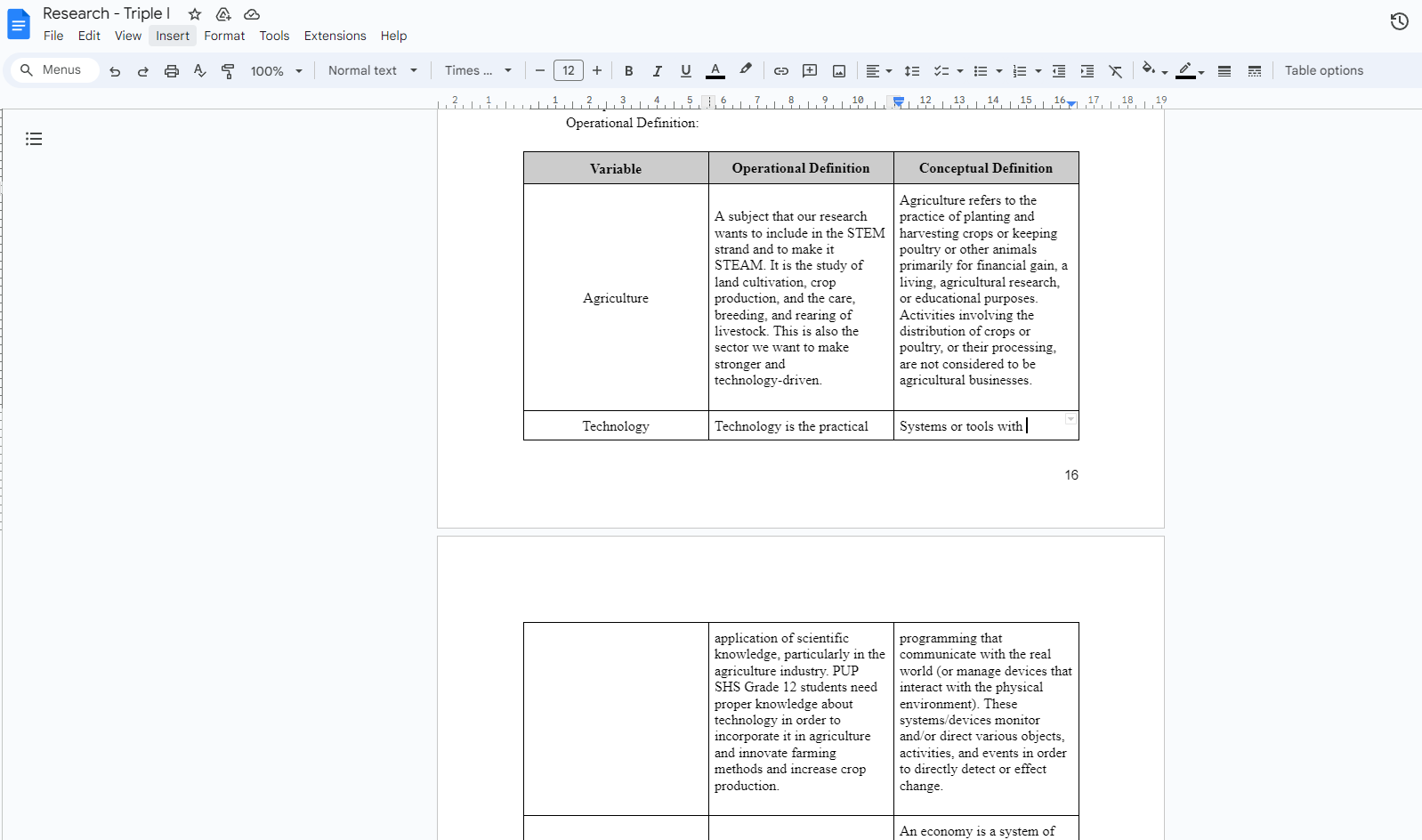This screenshot has height=840, width=1422.
Task: Print the document
Action: 172,71
